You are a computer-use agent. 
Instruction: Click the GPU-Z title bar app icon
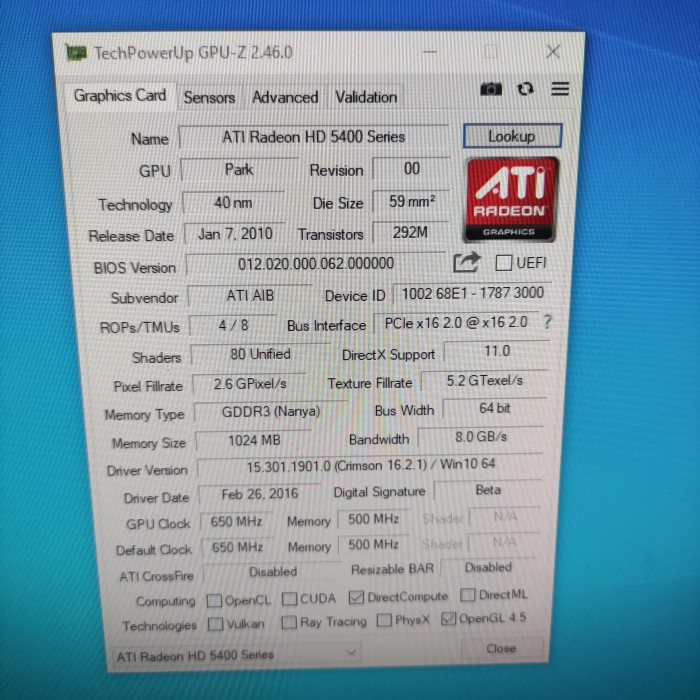76,53
